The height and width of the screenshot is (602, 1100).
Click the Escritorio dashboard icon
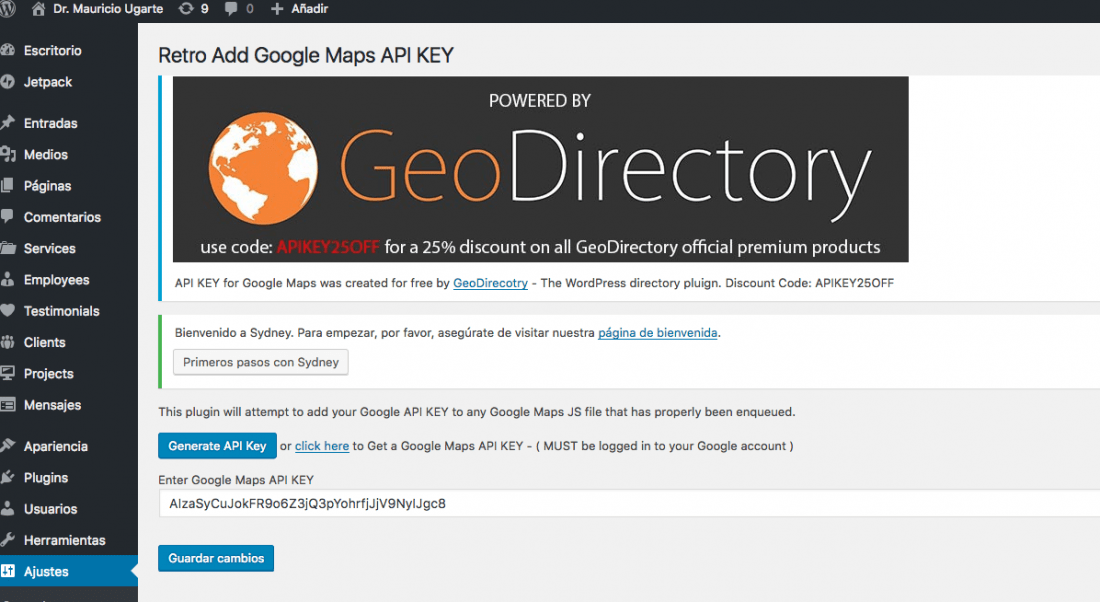(7, 50)
